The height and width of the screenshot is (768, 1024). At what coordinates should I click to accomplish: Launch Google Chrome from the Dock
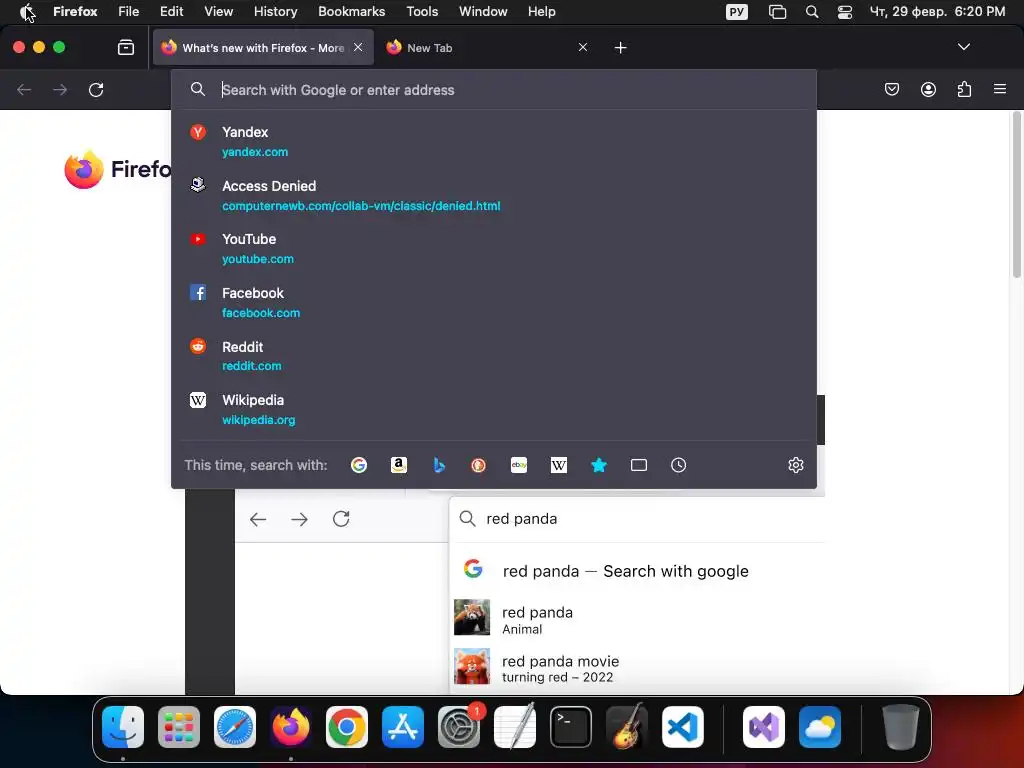347,727
